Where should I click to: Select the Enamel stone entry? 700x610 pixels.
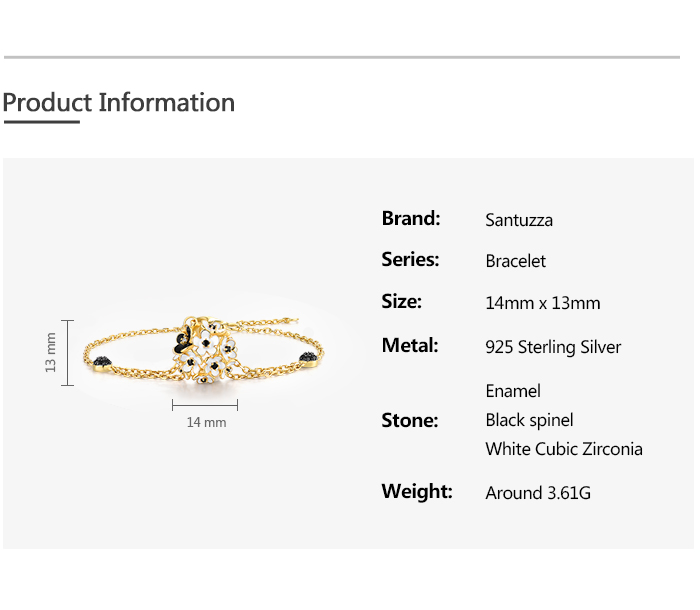pos(513,391)
